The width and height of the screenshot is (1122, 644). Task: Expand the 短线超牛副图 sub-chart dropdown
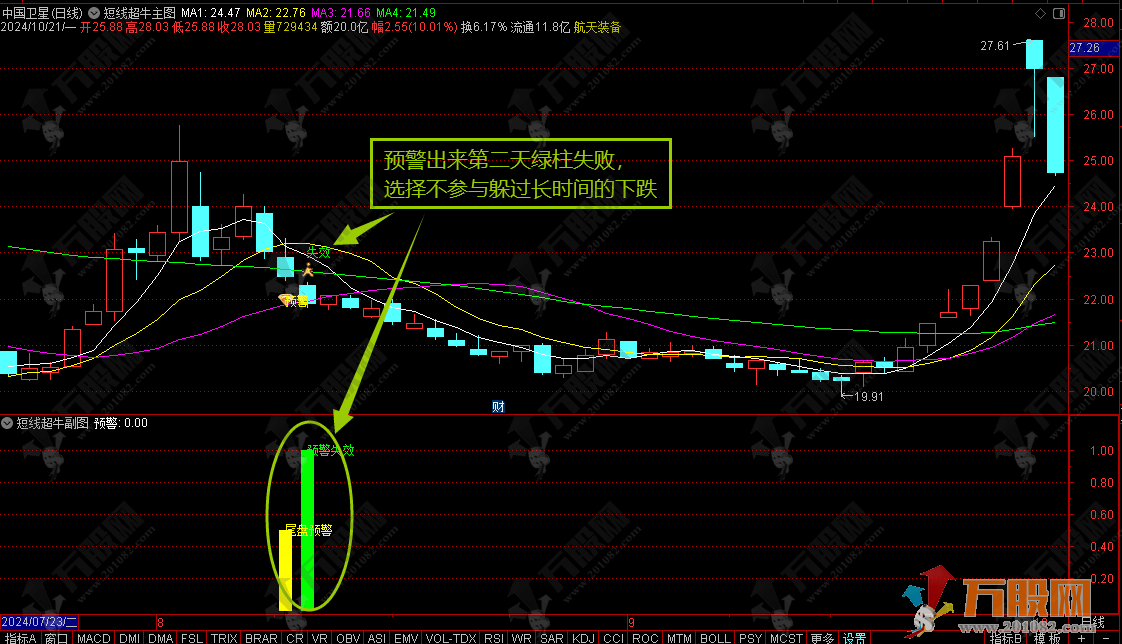pos(8,423)
